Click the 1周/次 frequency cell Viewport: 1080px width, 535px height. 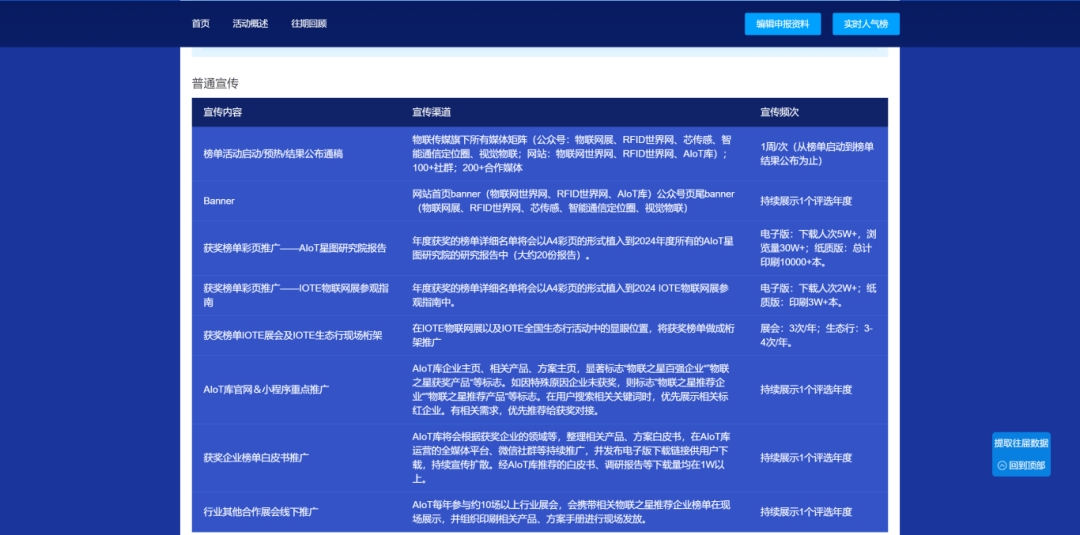click(817, 154)
